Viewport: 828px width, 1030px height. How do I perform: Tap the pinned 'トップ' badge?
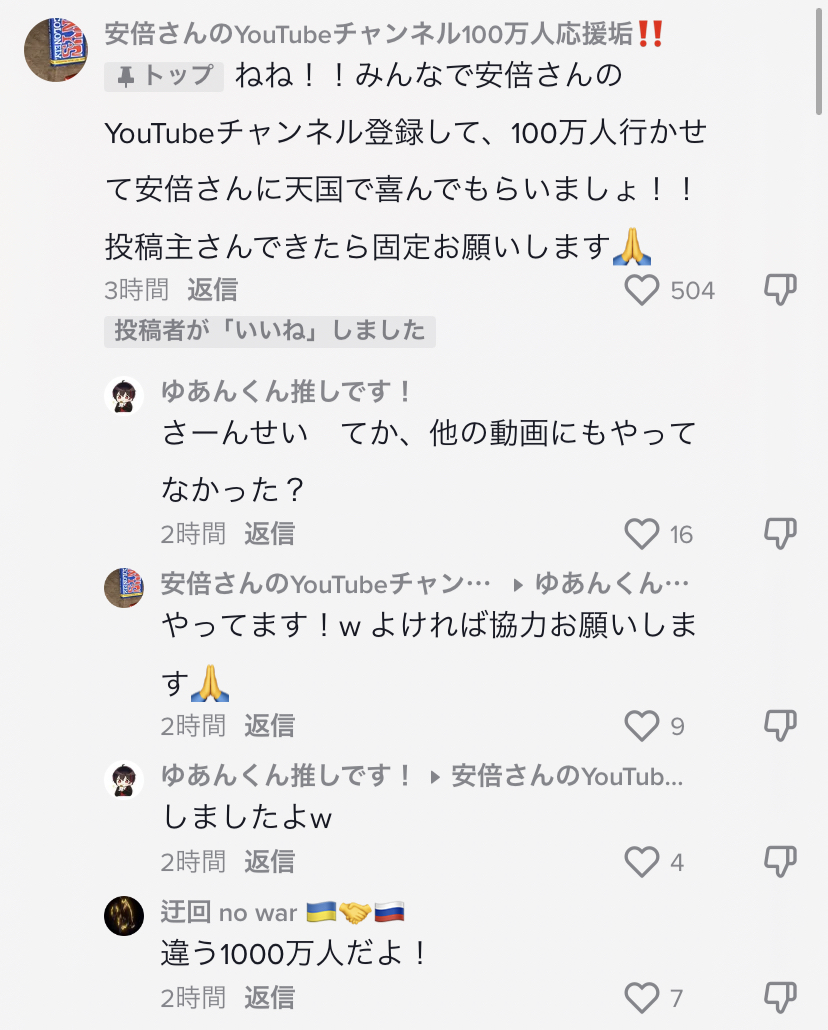point(164,76)
